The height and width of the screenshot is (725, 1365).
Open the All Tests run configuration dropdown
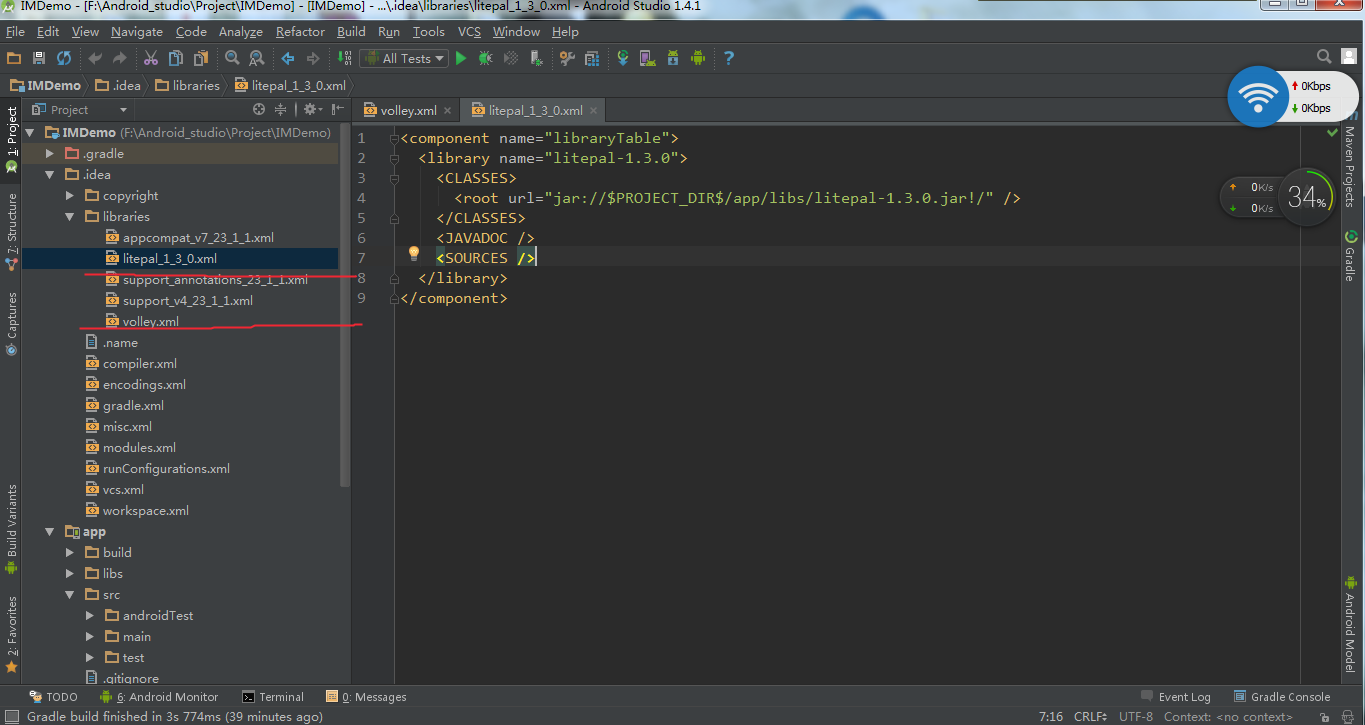coord(404,58)
